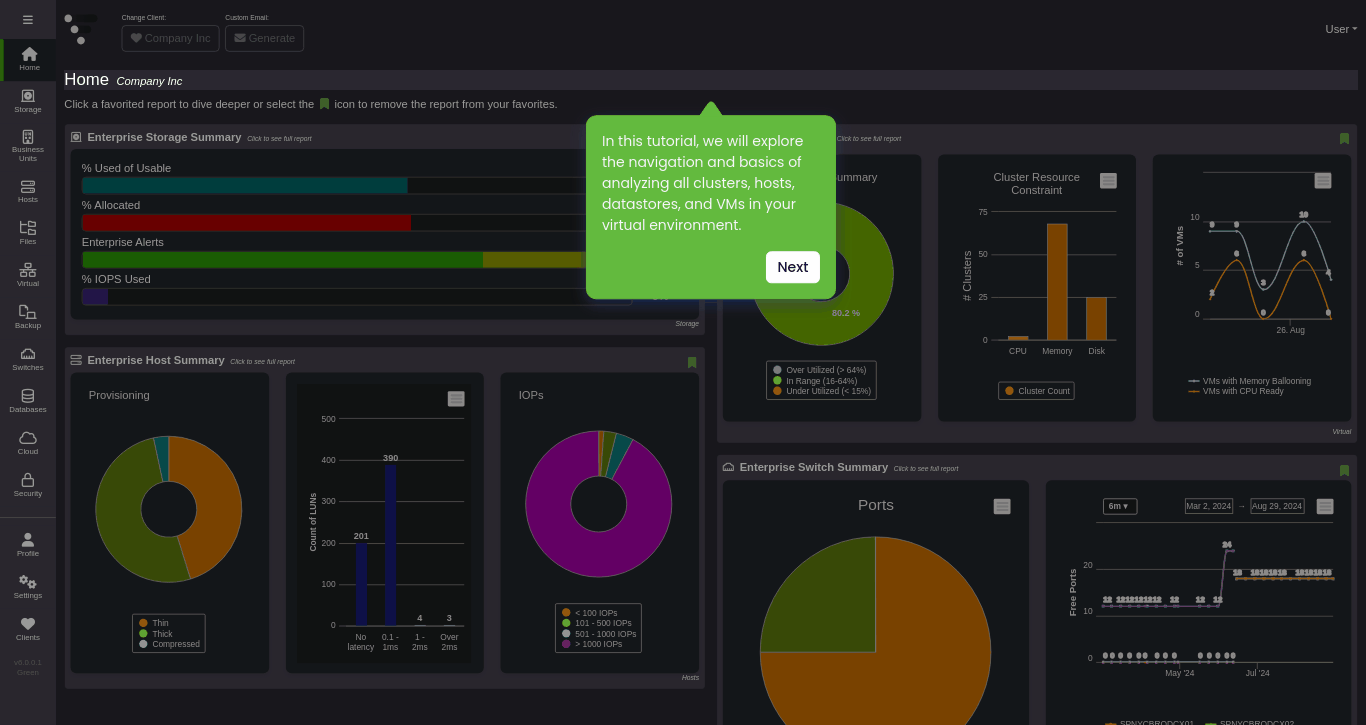
Task: Click Next in the tutorial popup
Action: tap(793, 267)
